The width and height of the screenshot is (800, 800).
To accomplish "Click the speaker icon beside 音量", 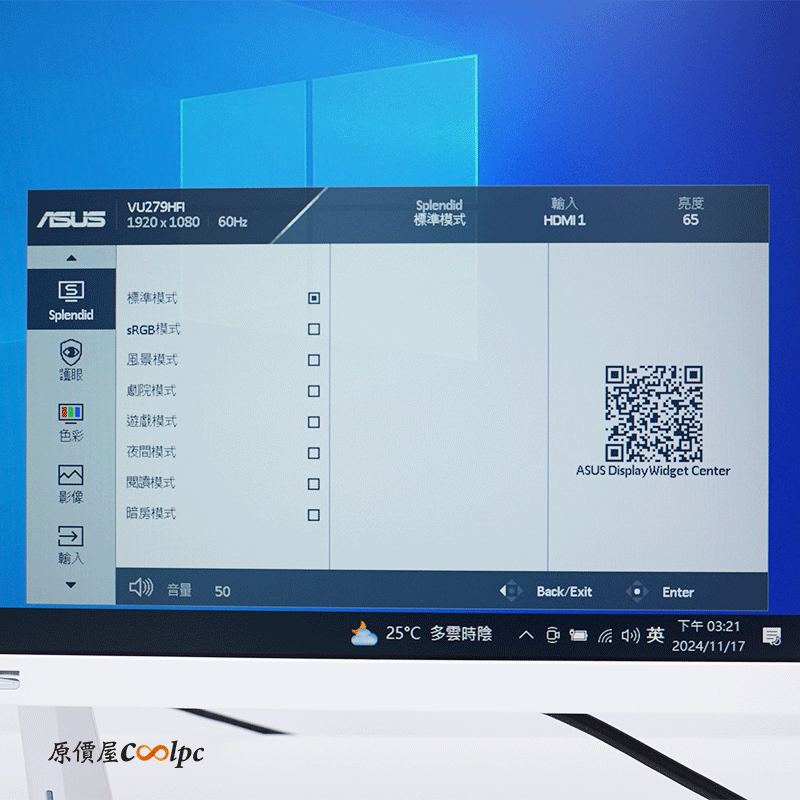I will point(141,588).
